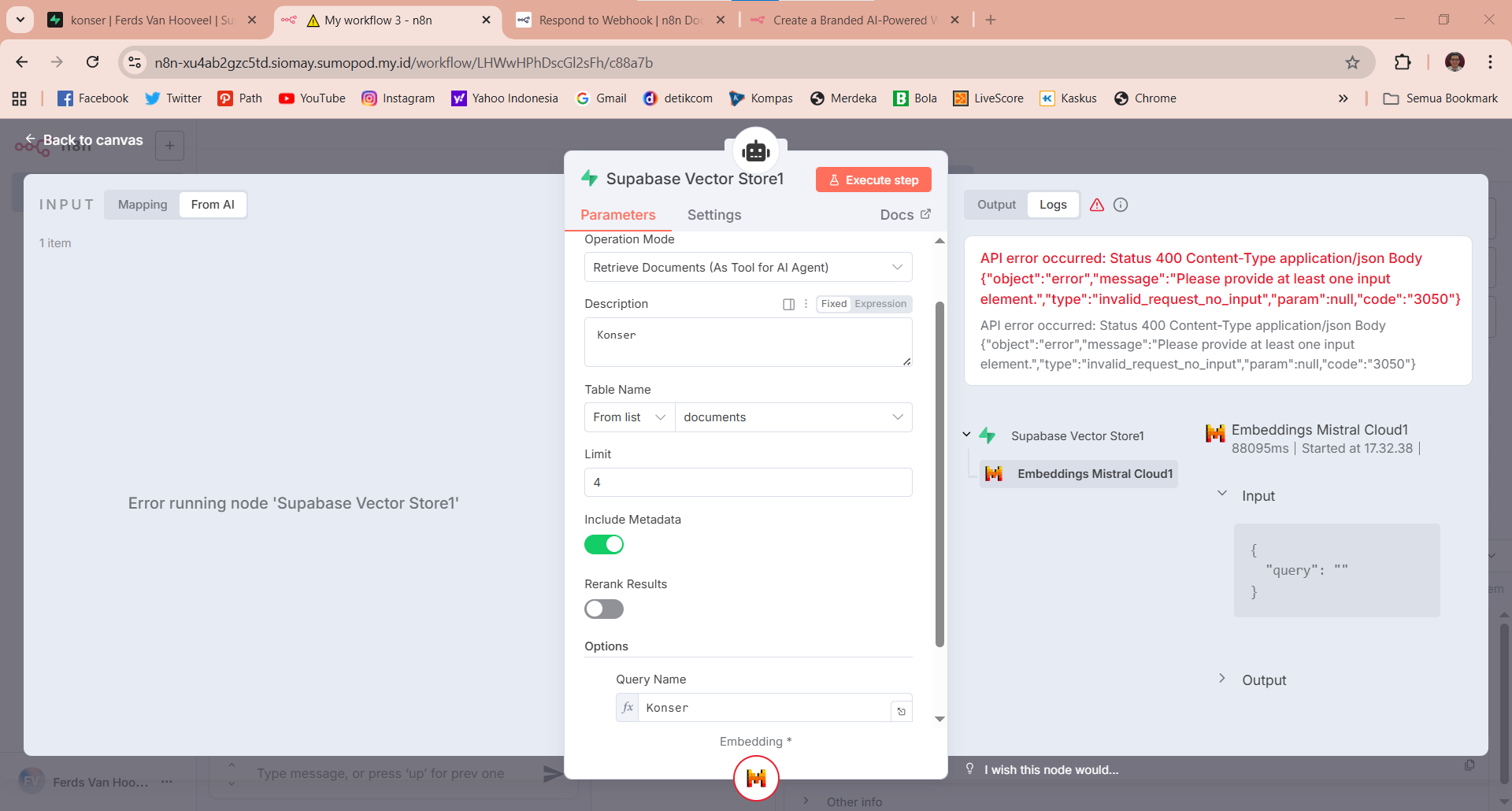Click the fx expression icon in Query Name
Image resolution: width=1512 pixels, height=811 pixels.
628,707
